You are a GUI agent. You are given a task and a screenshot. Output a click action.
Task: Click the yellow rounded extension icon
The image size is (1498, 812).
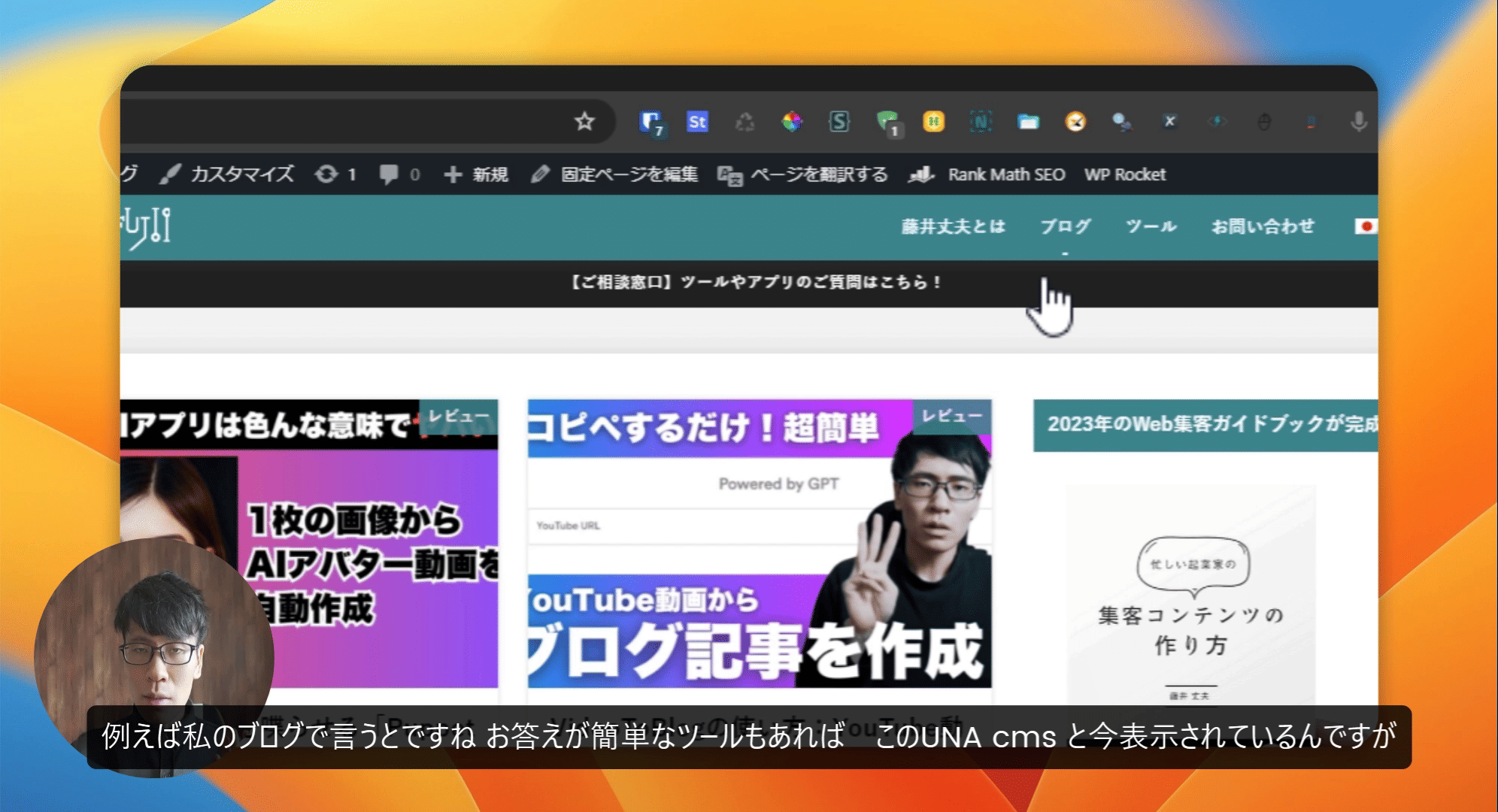pyautogui.click(x=933, y=122)
